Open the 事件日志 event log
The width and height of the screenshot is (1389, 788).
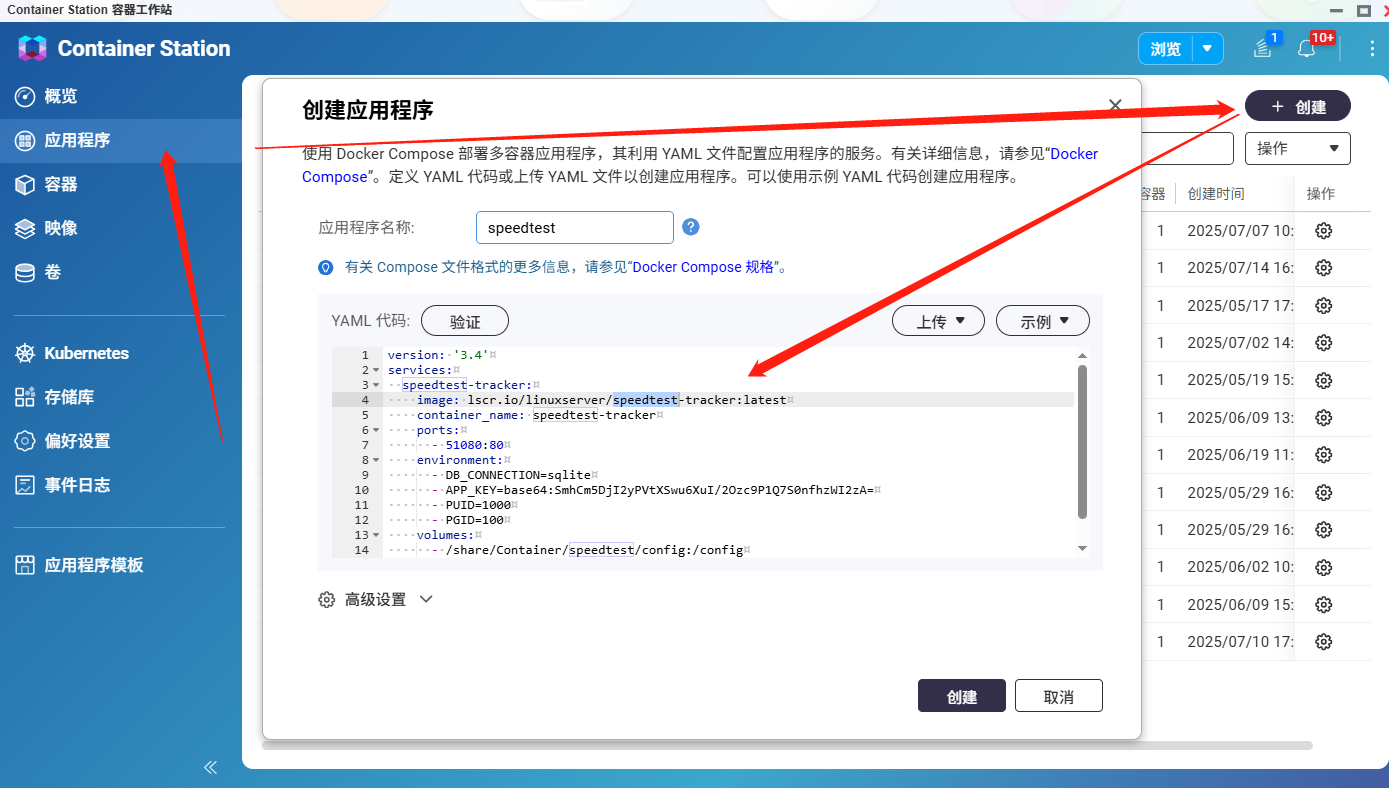click(x=77, y=485)
